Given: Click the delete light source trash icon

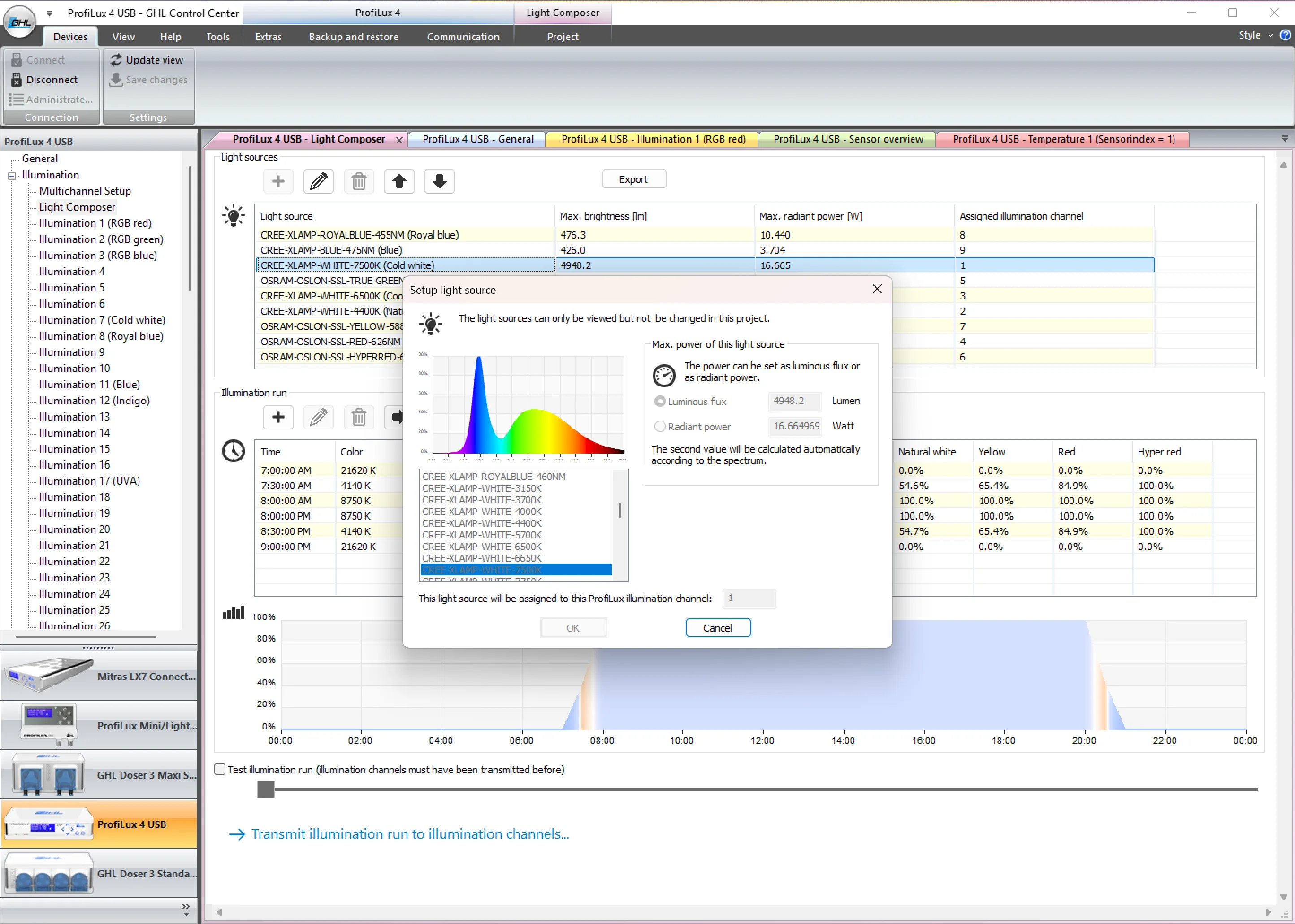Looking at the screenshot, I should (x=359, y=182).
